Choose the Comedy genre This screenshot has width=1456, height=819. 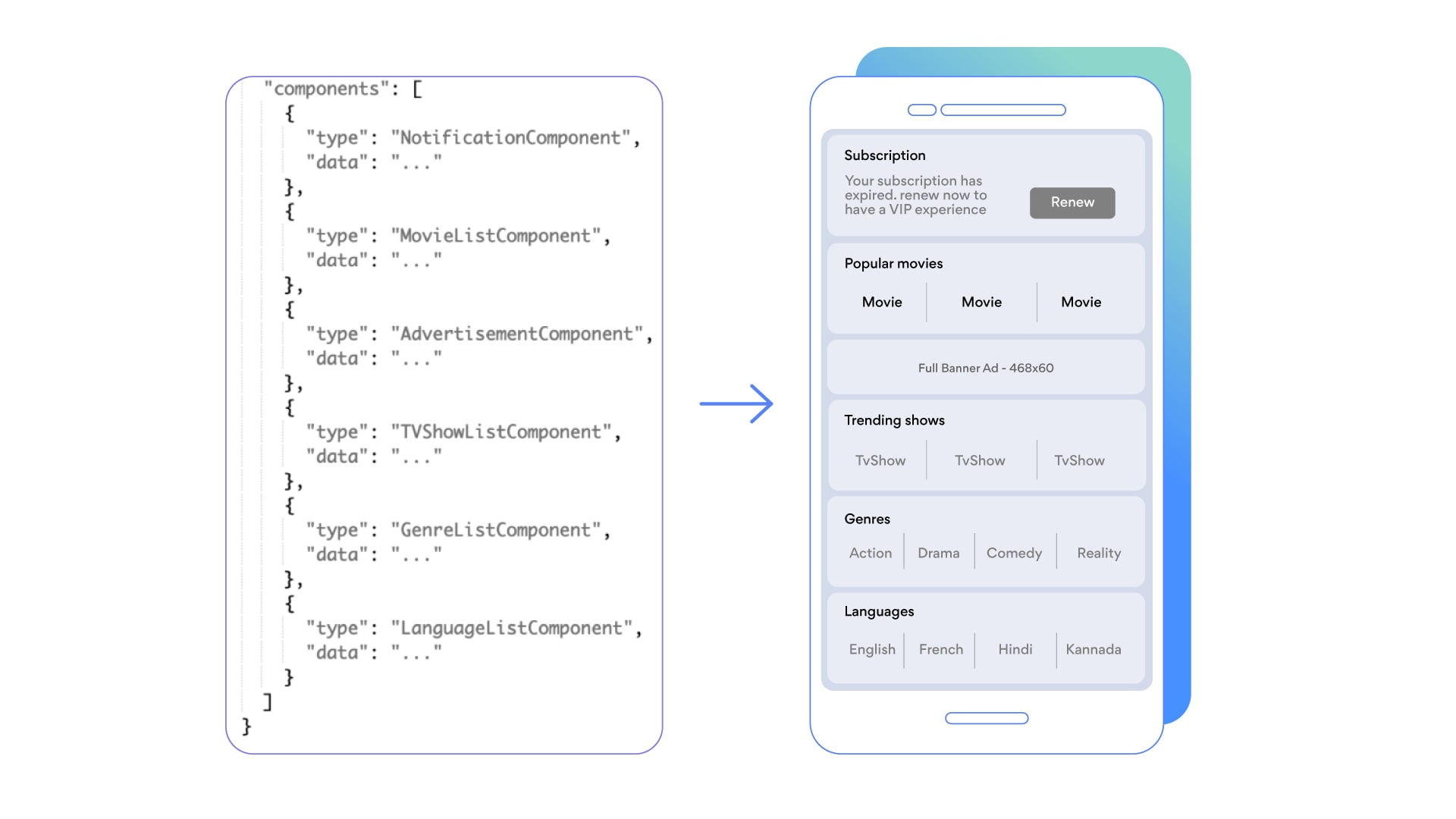(1014, 554)
